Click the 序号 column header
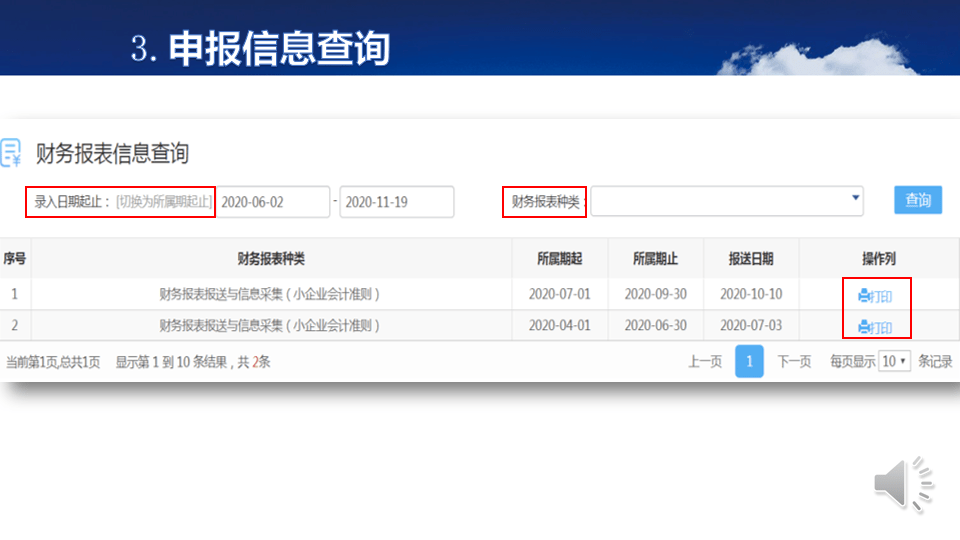 coord(15,259)
